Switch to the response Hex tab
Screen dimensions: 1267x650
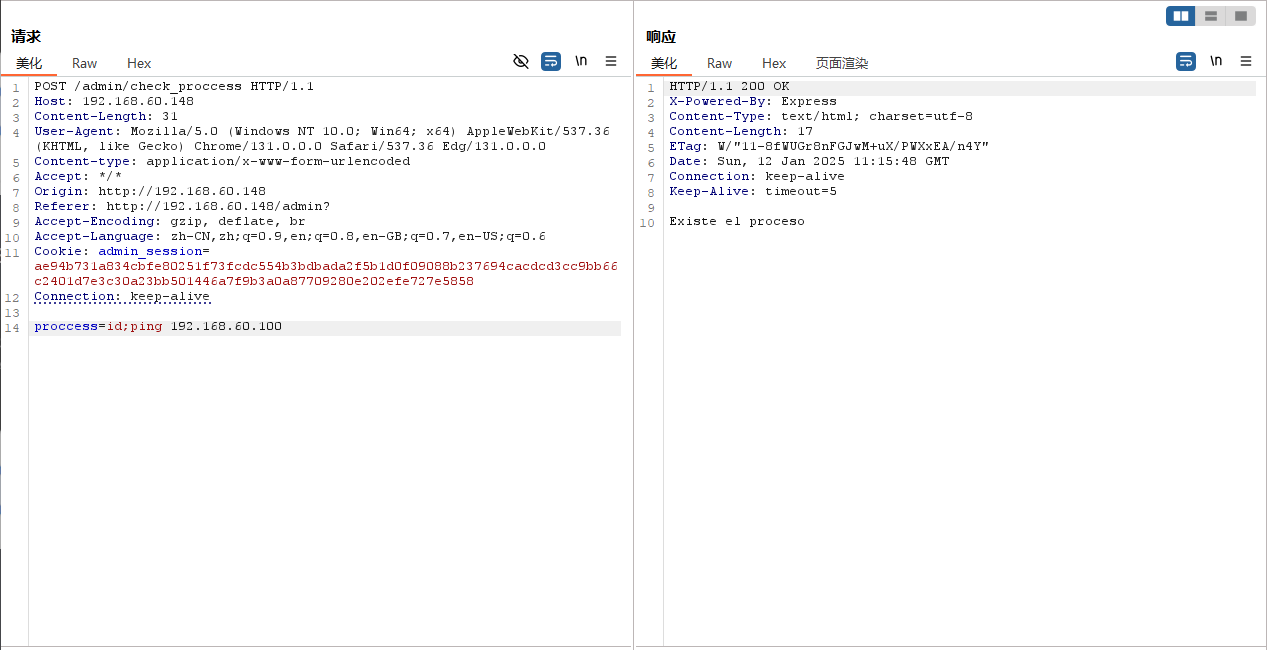pyautogui.click(x=774, y=64)
